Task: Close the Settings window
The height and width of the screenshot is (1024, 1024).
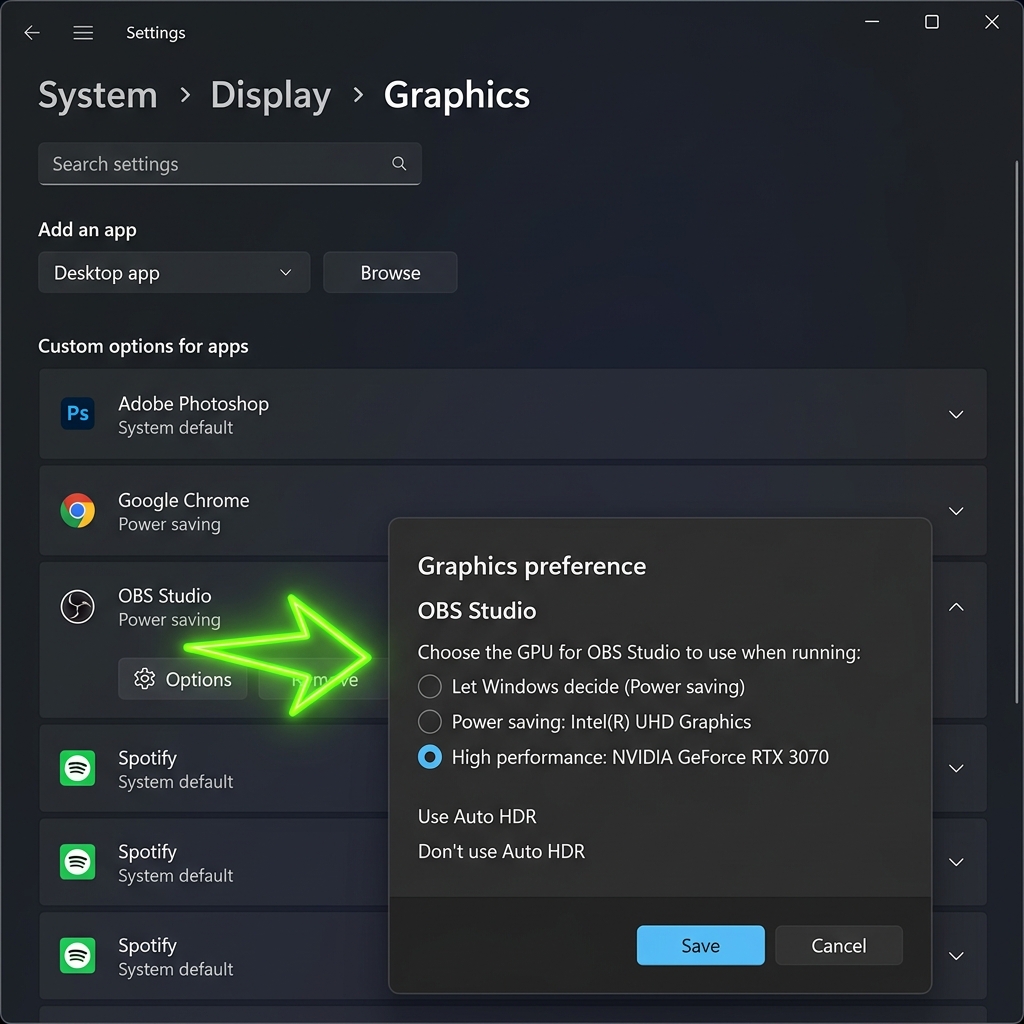Action: pos(992,22)
